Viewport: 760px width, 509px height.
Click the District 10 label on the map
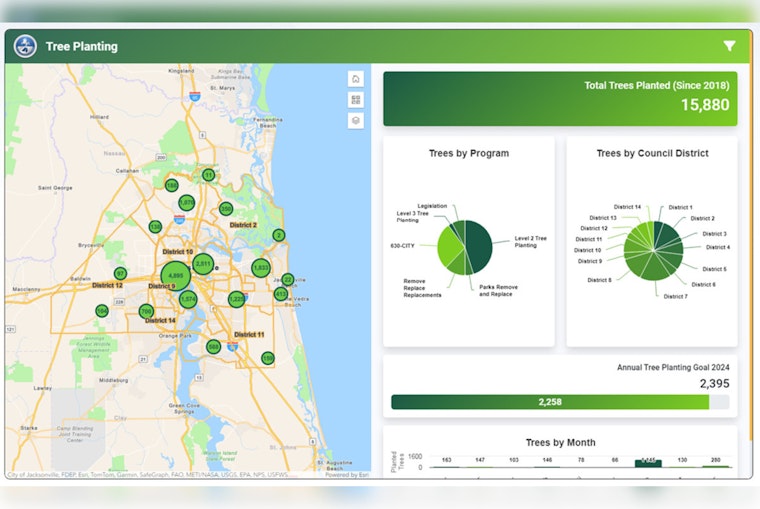[x=178, y=252]
